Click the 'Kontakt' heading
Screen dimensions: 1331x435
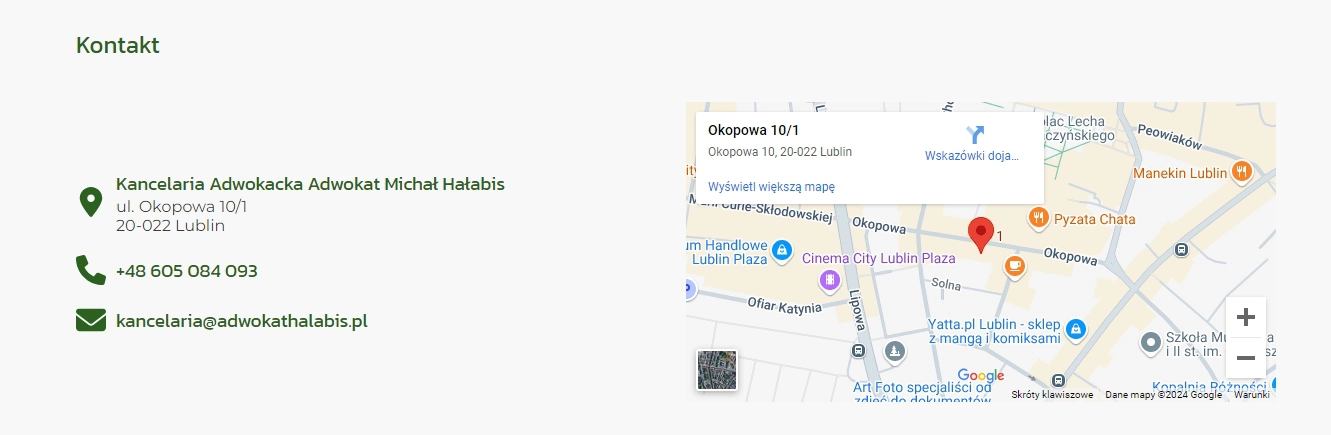coord(118,45)
